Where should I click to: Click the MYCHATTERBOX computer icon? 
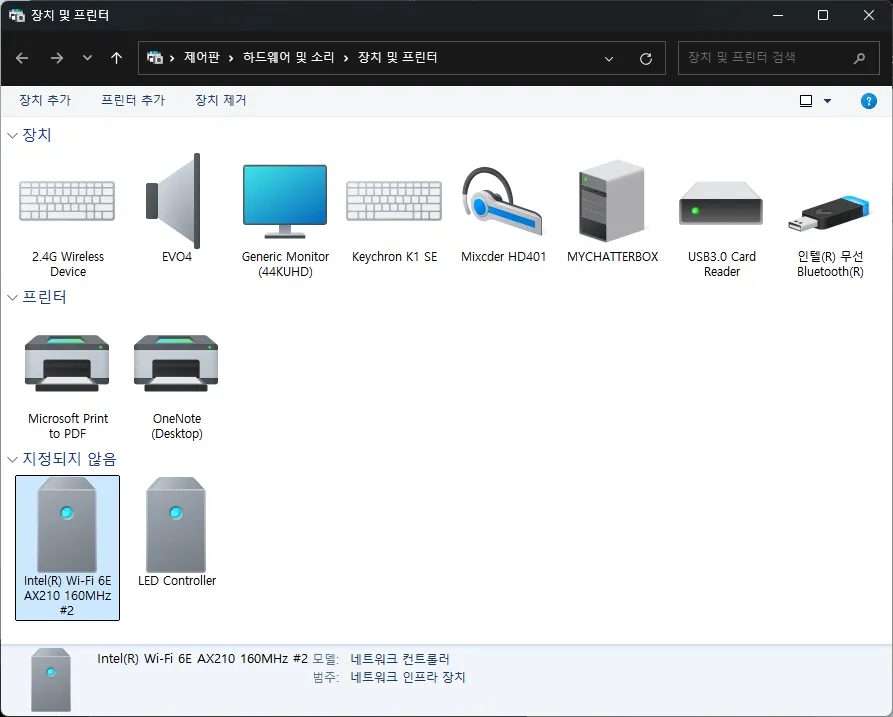(612, 203)
